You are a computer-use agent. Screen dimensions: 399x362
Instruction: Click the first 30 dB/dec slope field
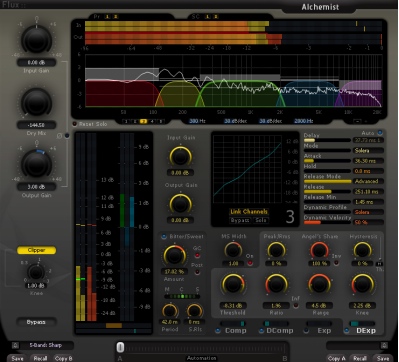pyautogui.click(x=235, y=121)
